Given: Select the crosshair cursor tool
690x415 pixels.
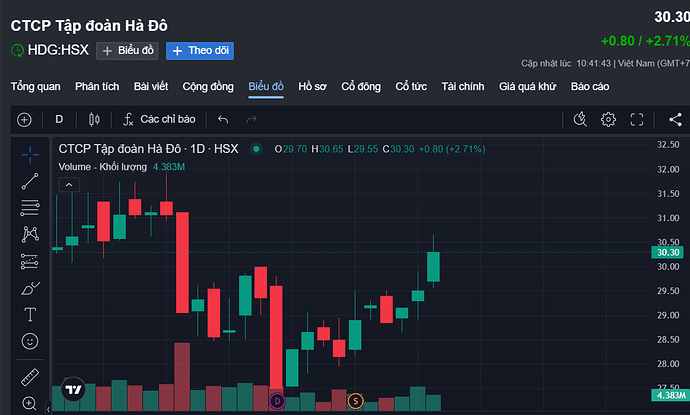Looking at the screenshot, I should click(31, 154).
